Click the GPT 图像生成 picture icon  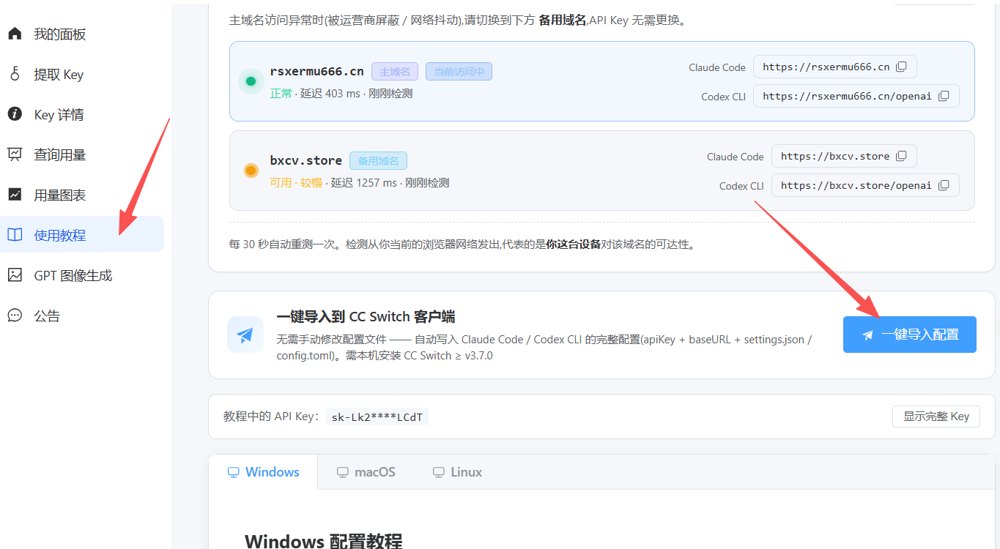click(15, 275)
